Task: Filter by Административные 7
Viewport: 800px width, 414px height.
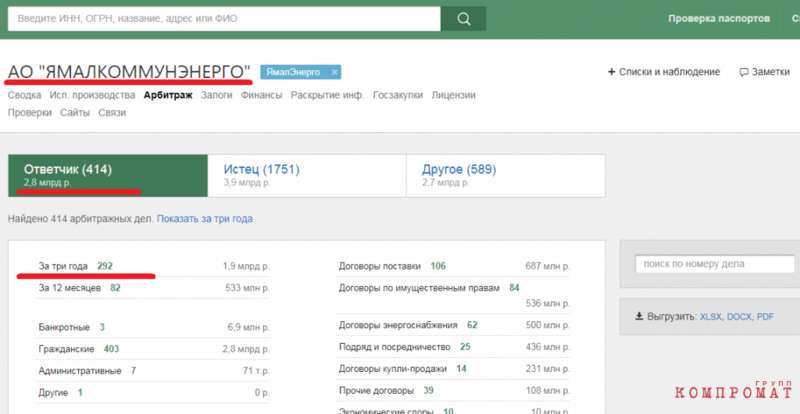Action: pos(87,371)
